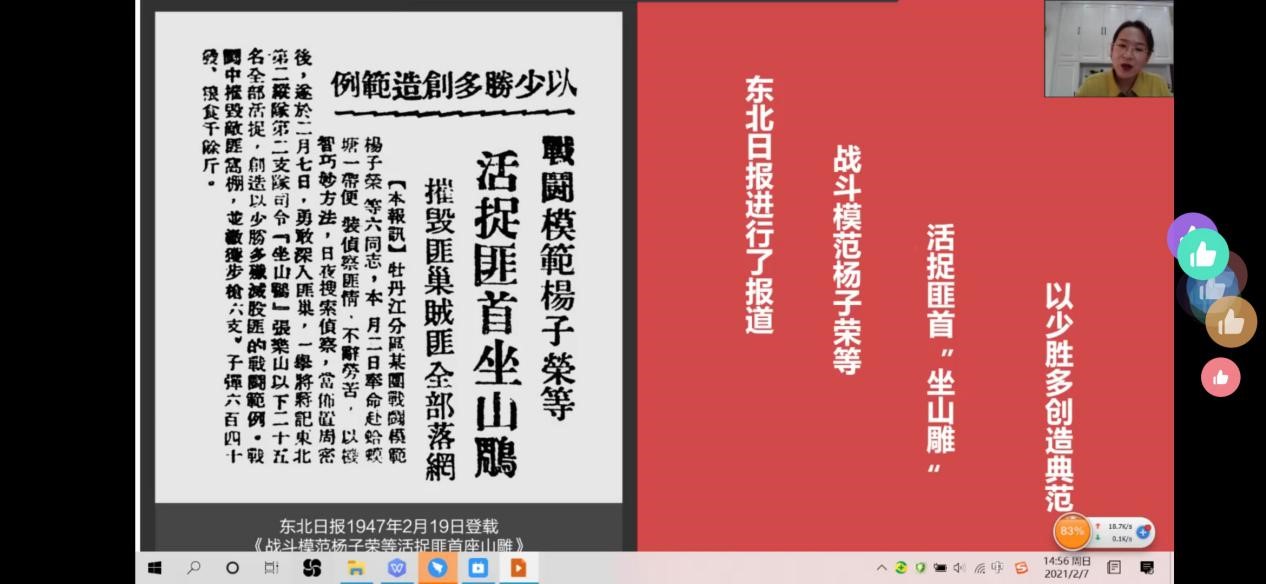Viewport: 1266px width, 584px height.
Task: Open the orange video player taskbar app
Action: click(518, 568)
